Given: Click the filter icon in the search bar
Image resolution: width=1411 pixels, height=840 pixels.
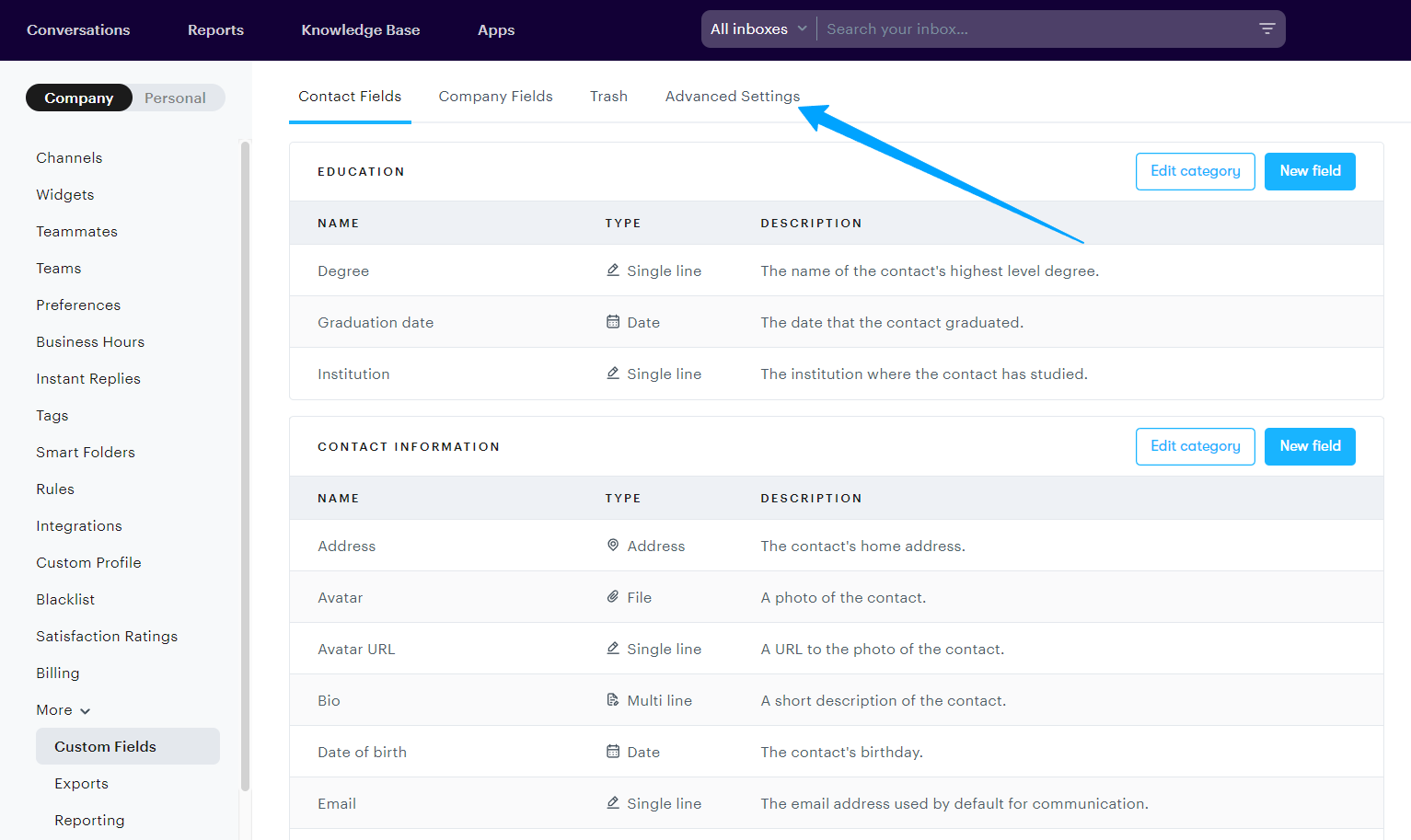Looking at the screenshot, I should pyautogui.click(x=1266, y=29).
